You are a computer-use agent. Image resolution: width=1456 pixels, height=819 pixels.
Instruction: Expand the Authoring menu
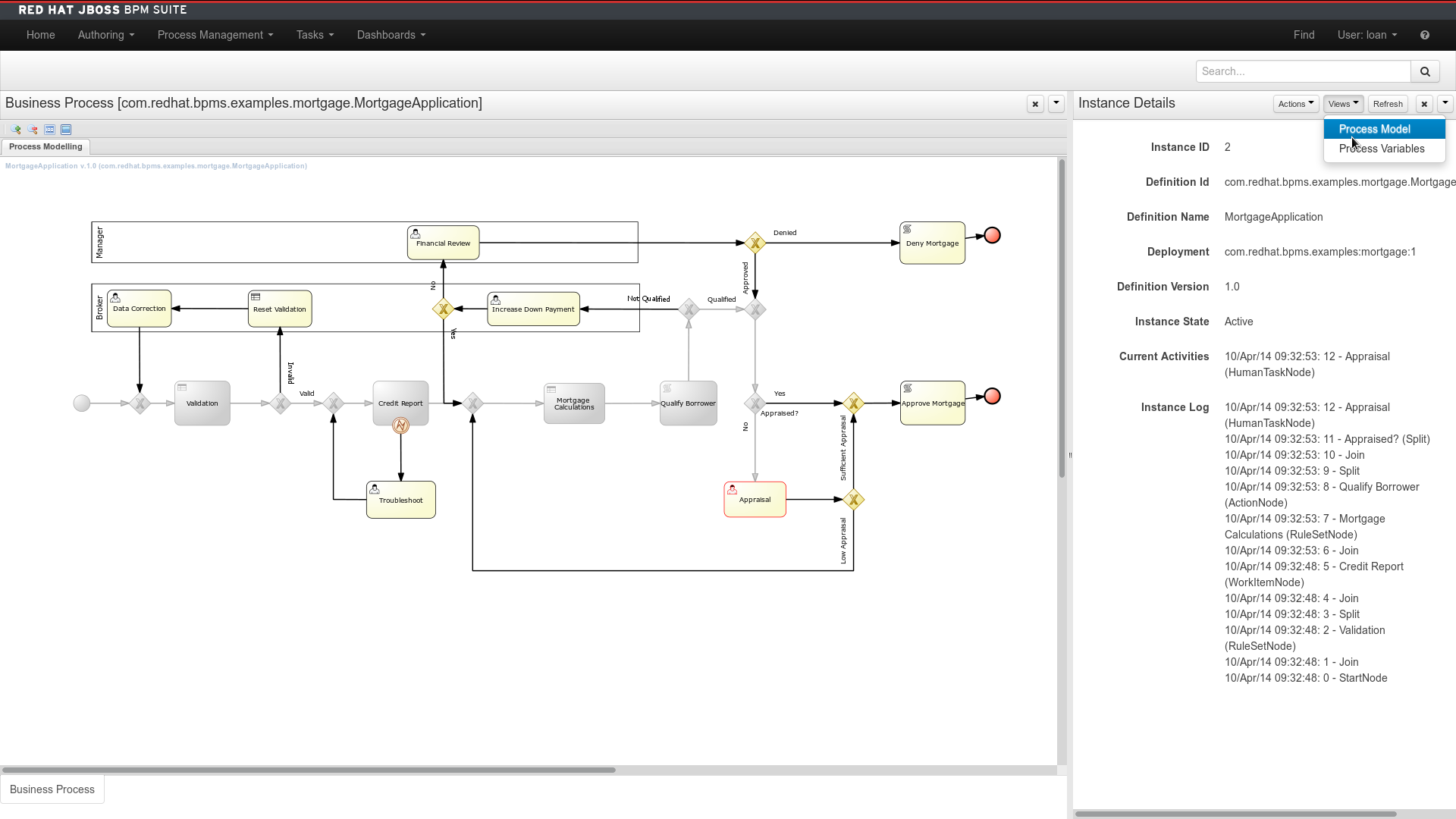tap(105, 35)
